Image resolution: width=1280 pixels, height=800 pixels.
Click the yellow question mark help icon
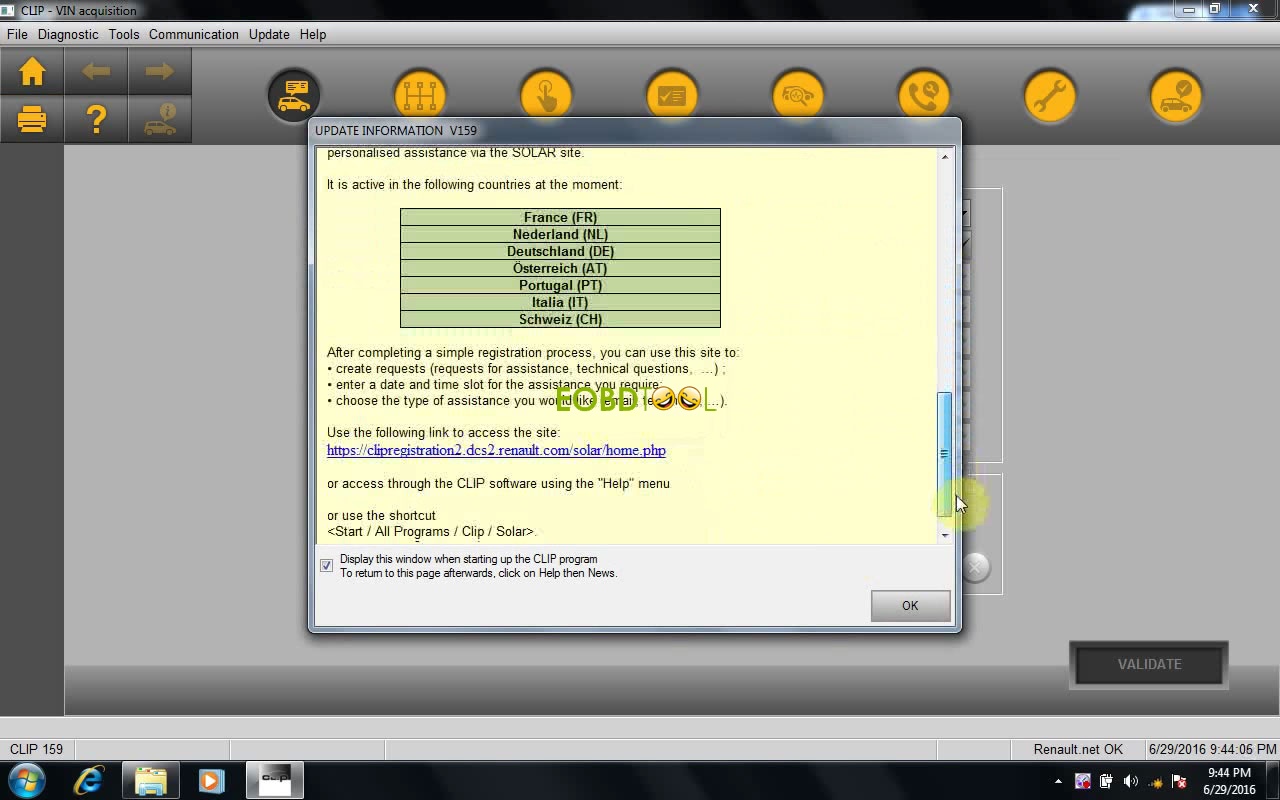click(x=96, y=120)
